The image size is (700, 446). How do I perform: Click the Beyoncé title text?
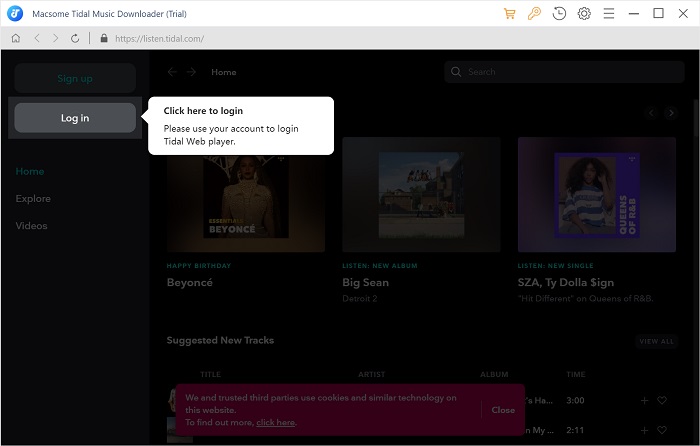[x=190, y=283]
